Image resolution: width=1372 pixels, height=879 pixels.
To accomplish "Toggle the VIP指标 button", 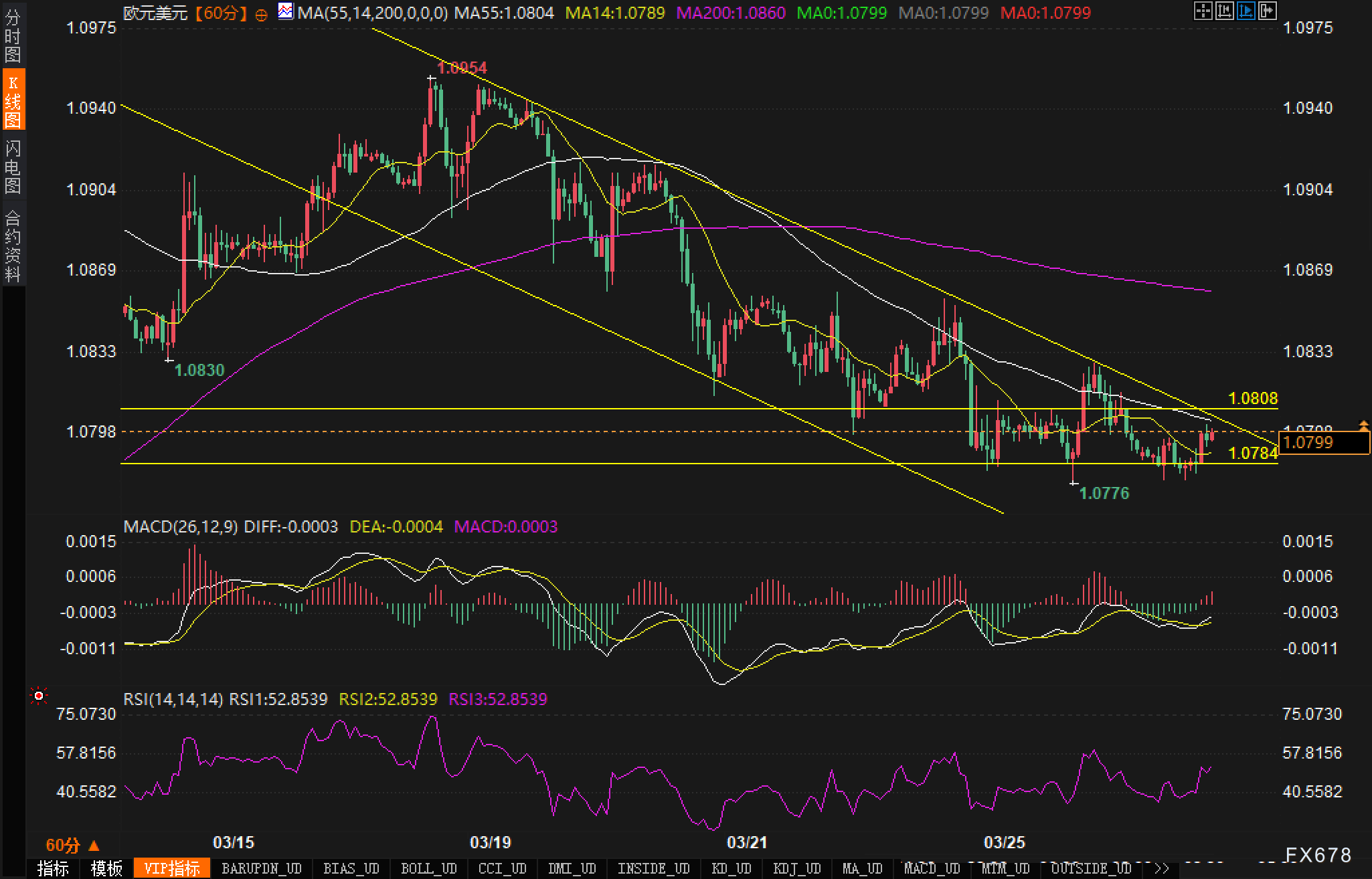I will click(x=172, y=868).
